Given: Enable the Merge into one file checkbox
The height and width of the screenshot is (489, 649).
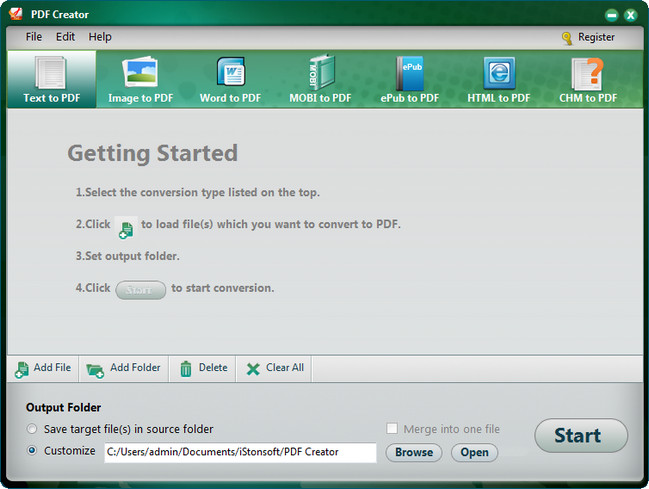Looking at the screenshot, I should [392, 429].
